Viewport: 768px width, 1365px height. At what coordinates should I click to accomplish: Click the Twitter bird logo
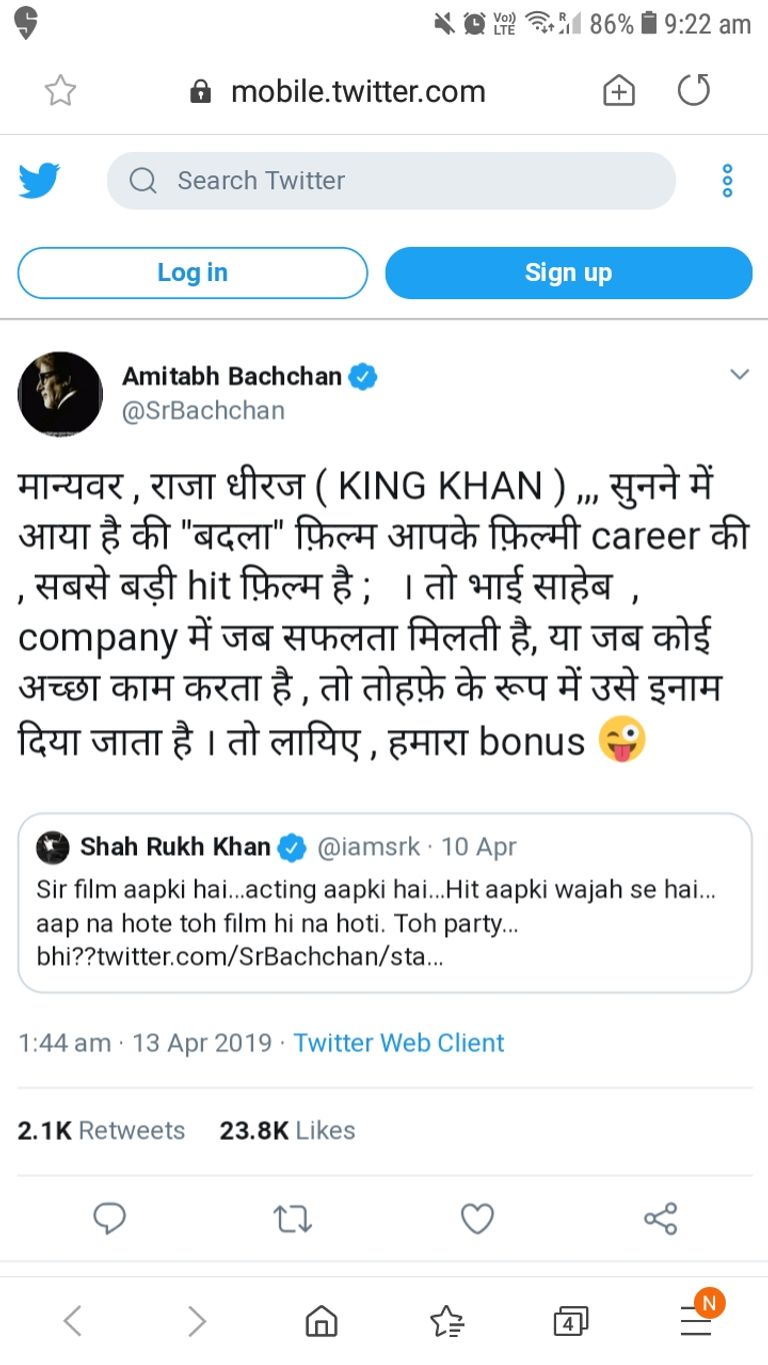point(40,181)
